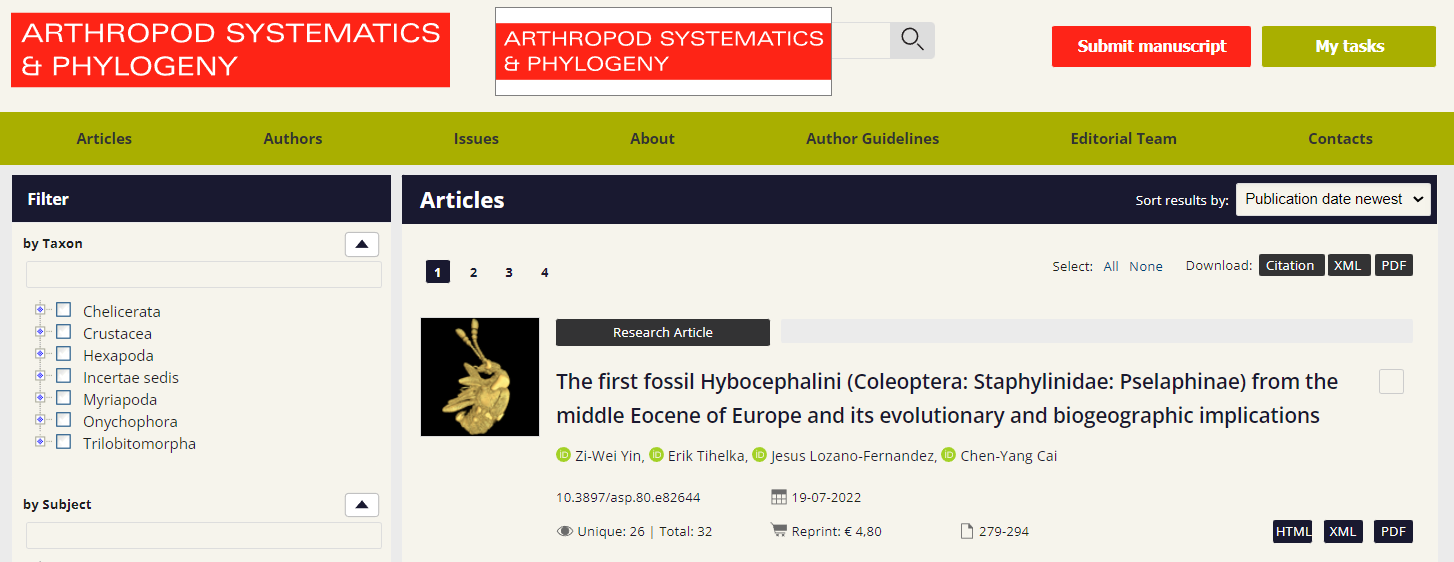Screen dimensions: 1454x562
Task: Tick the Hexapoda taxon checkbox
Action: click(x=64, y=354)
